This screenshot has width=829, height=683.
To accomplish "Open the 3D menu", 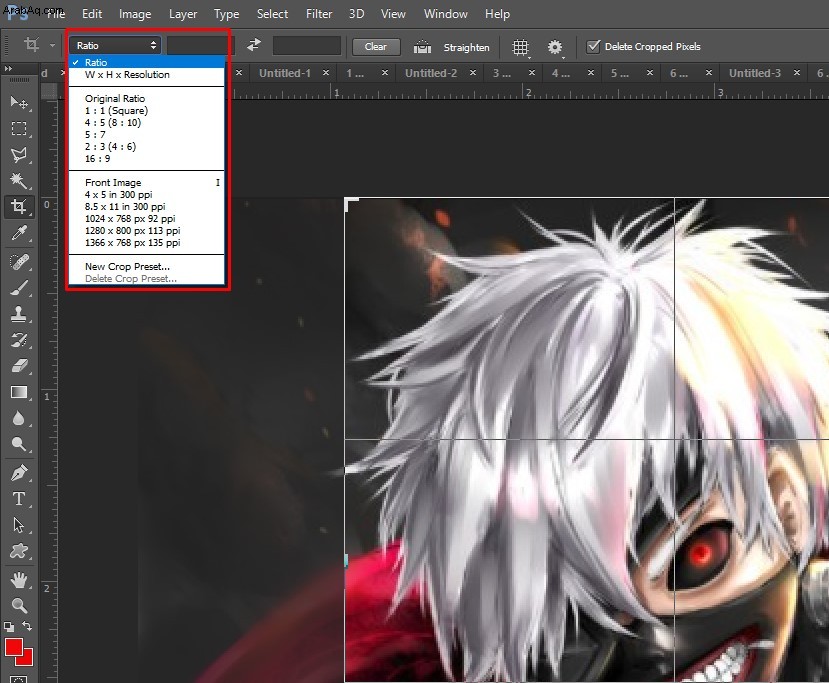I will pos(356,14).
